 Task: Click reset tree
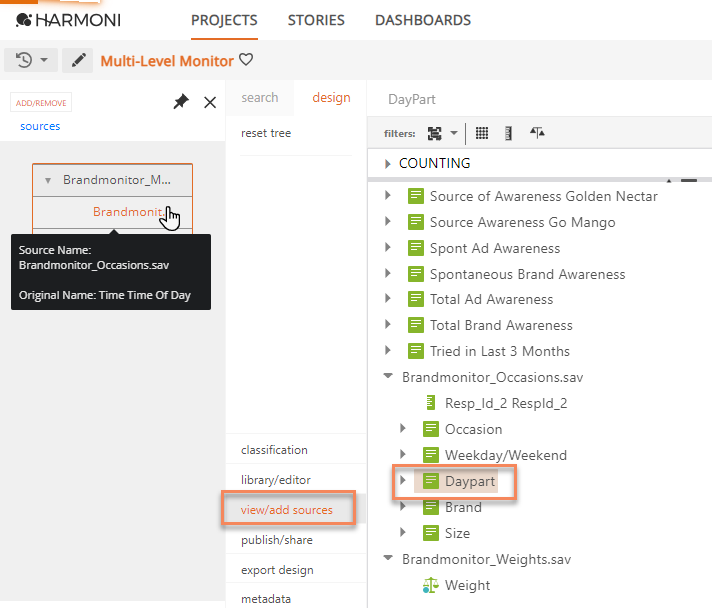266,133
